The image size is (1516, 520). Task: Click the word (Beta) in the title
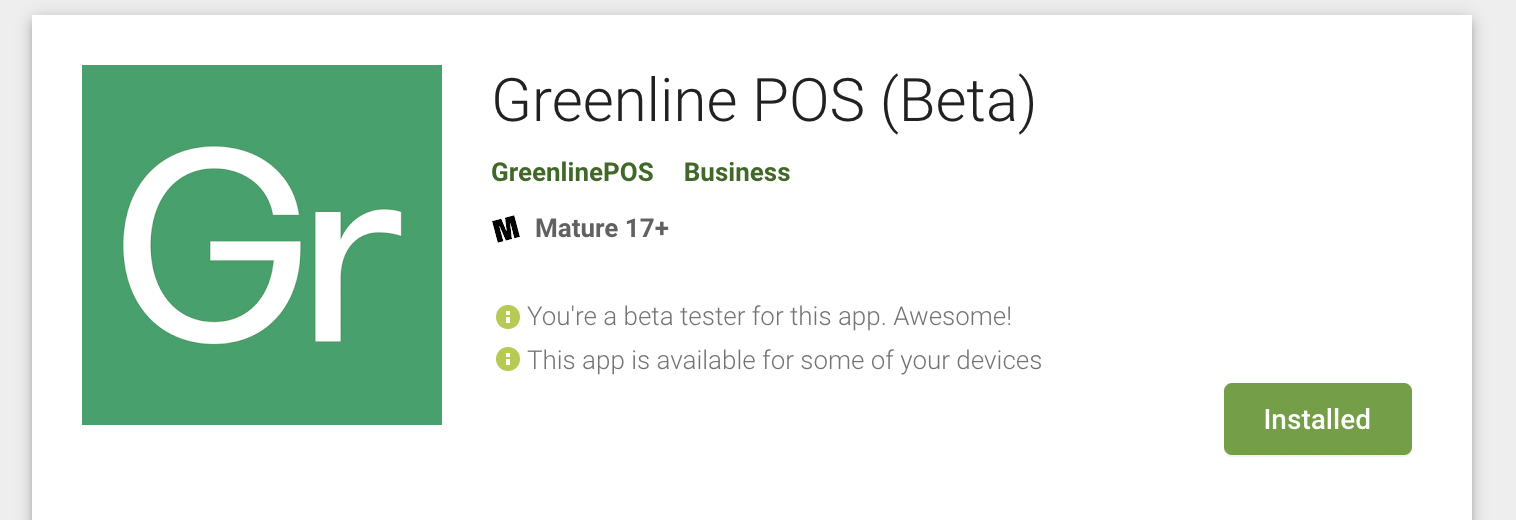click(958, 101)
